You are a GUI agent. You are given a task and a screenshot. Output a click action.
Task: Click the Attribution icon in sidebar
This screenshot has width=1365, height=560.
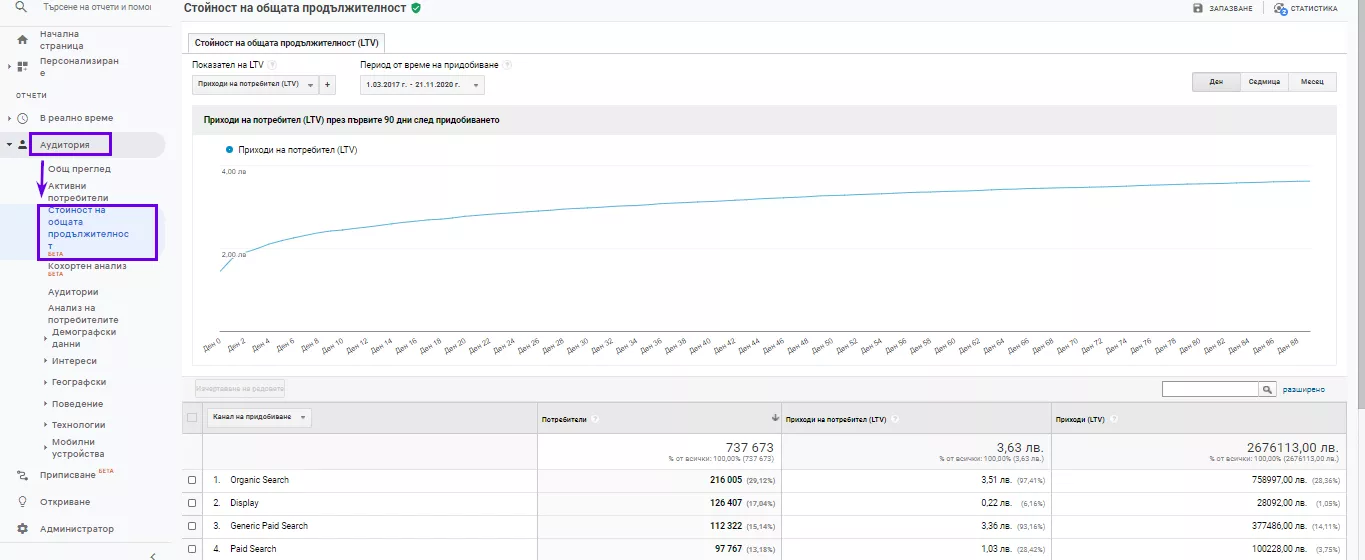[22, 475]
